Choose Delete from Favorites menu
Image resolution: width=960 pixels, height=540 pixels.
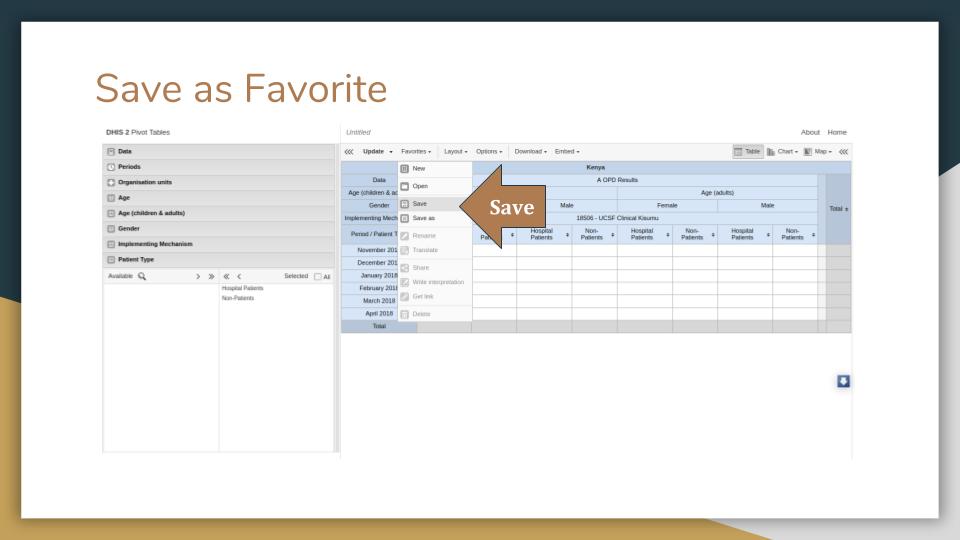click(x=435, y=314)
